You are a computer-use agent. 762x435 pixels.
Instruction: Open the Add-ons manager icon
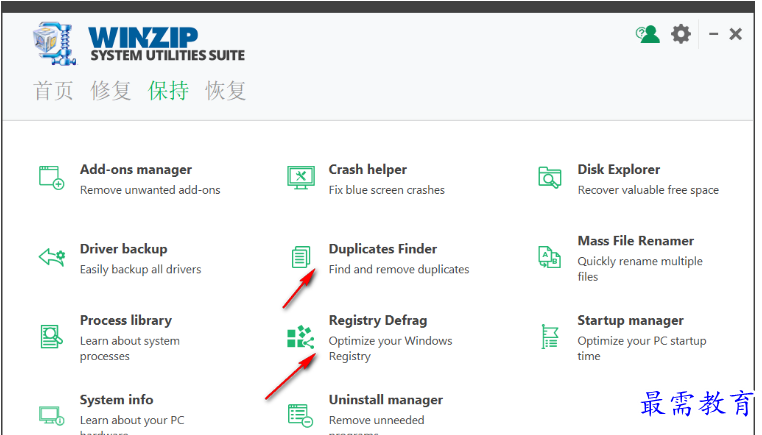pos(52,177)
